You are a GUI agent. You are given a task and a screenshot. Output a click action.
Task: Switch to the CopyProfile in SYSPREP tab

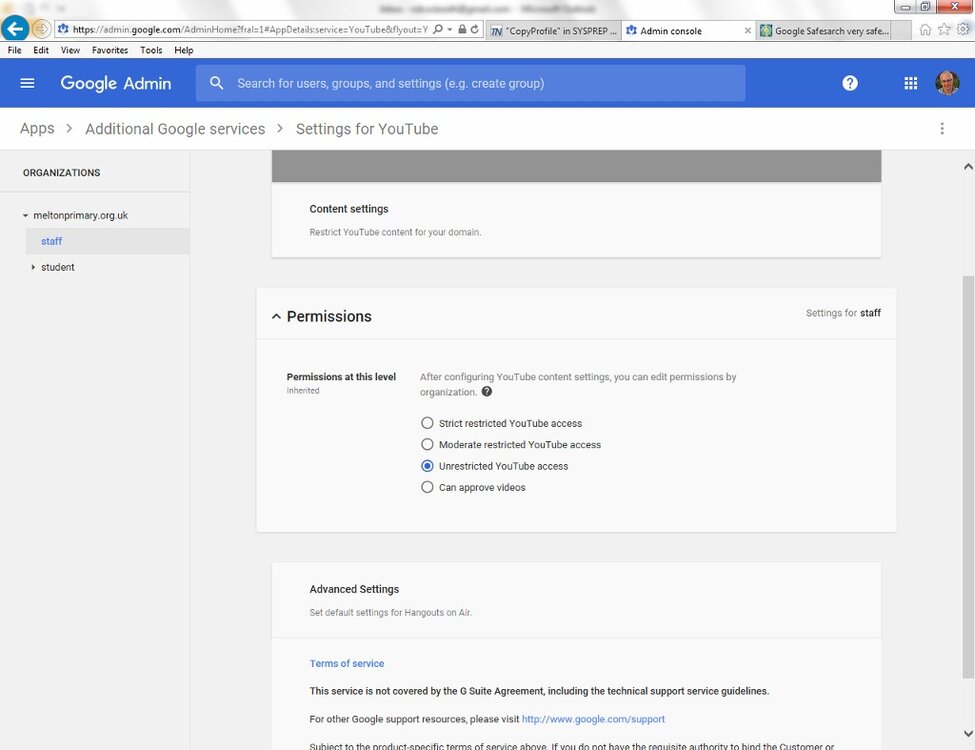pos(553,30)
